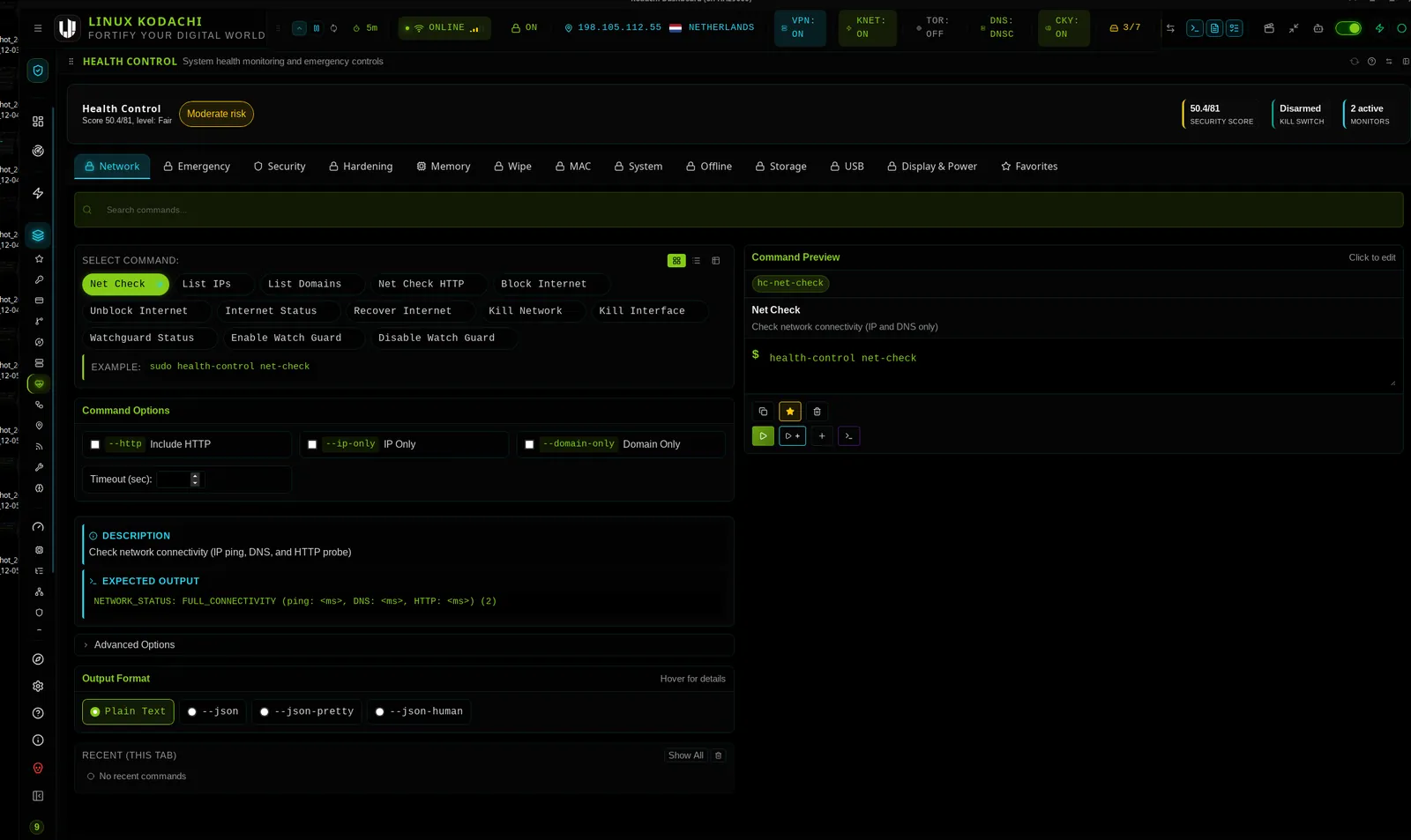
Task: Open the Memory tab
Action: click(x=444, y=167)
